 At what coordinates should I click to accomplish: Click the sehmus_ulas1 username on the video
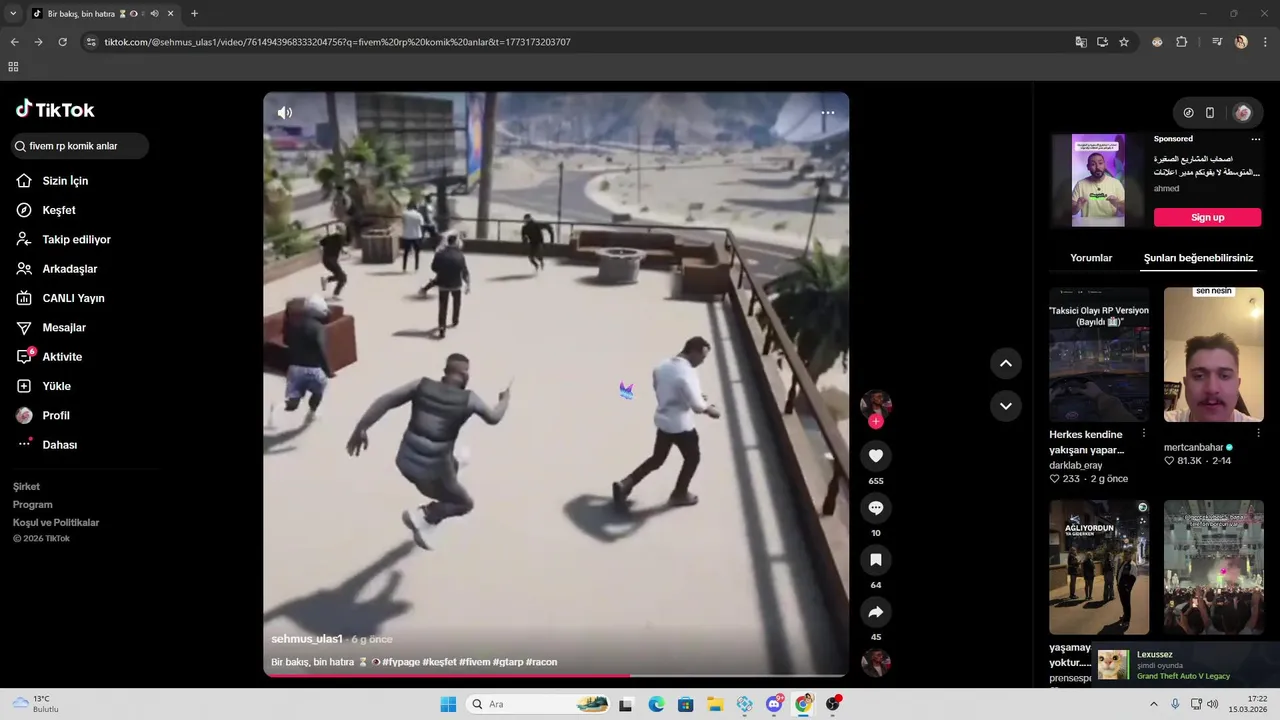307,639
